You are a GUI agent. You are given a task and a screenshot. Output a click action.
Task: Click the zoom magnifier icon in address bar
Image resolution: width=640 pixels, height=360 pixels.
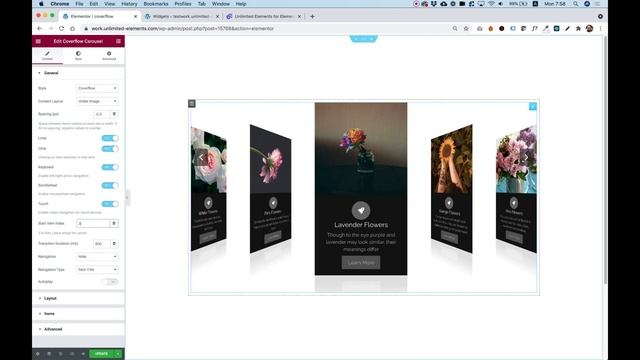pyautogui.click(x=455, y=29)
